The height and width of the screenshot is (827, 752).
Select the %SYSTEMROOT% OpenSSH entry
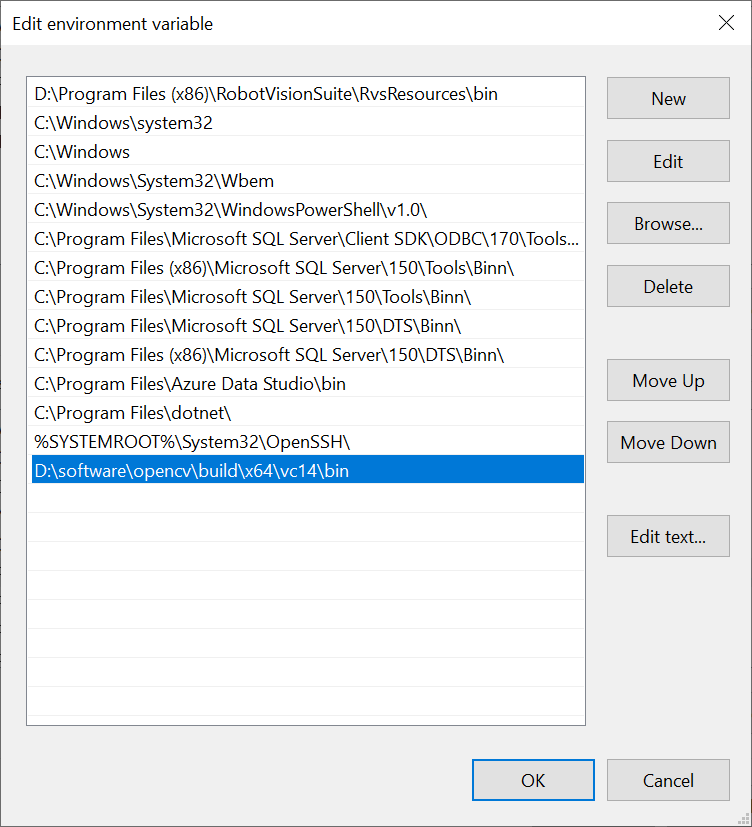(307, 442)
